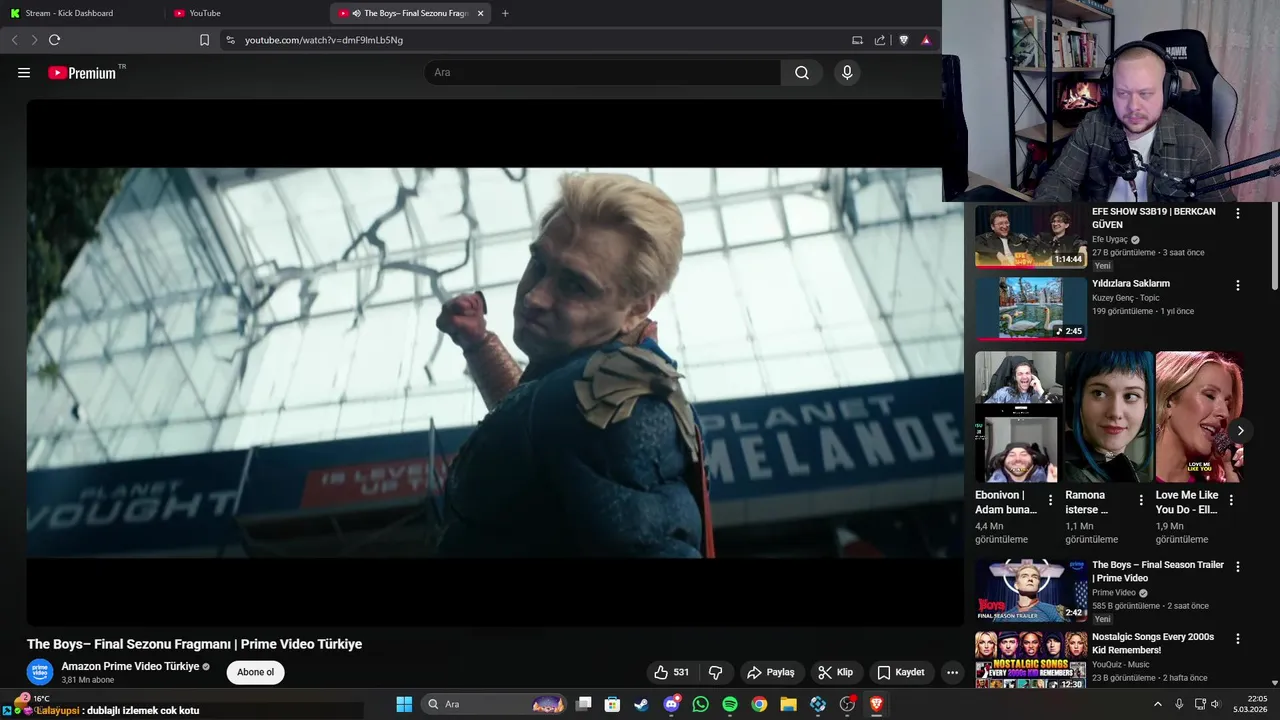Click the video player to pause
The width and height of the screenshot is (1280, 720).
494,362
